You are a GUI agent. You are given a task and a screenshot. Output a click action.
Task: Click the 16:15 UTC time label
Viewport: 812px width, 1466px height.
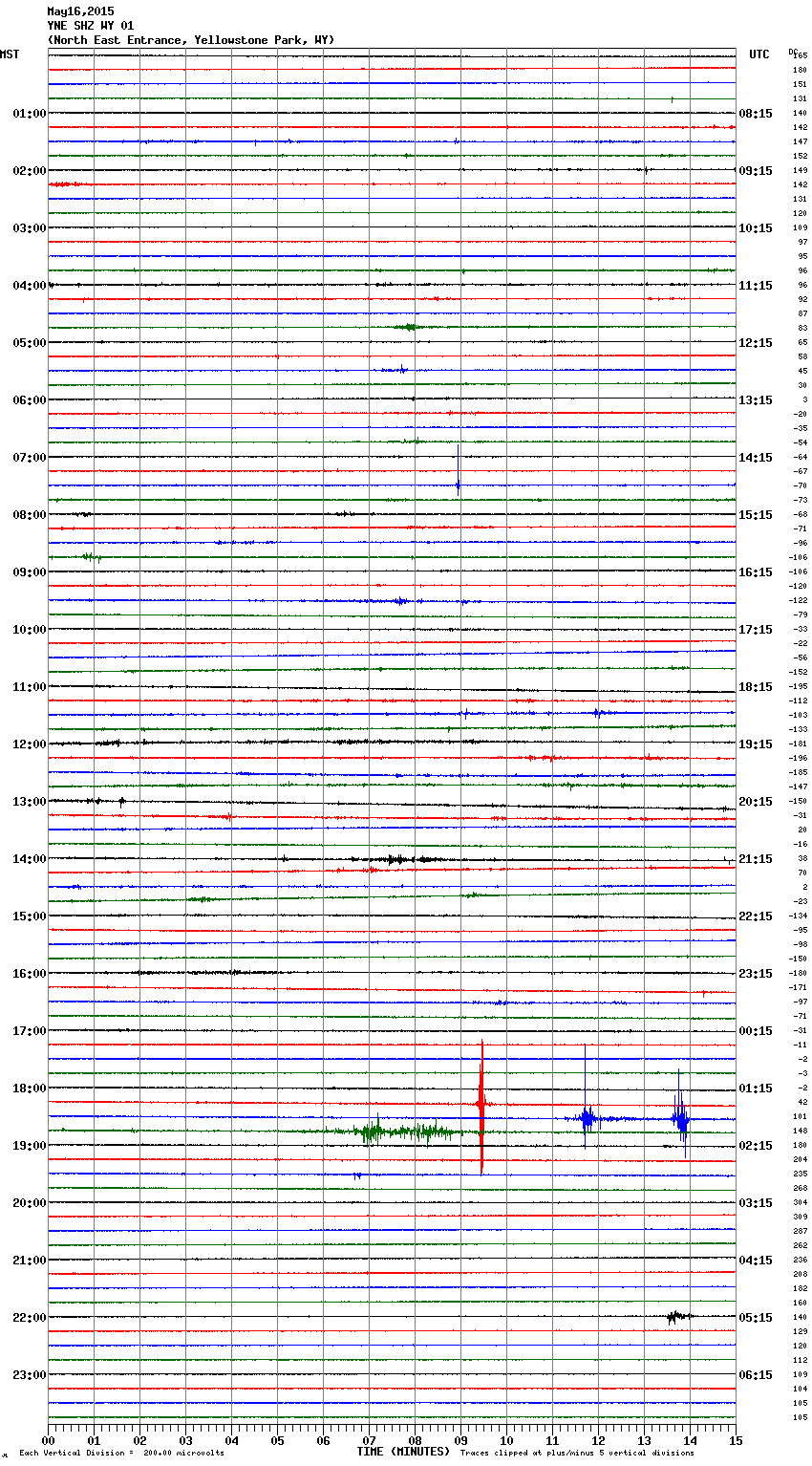756,572
